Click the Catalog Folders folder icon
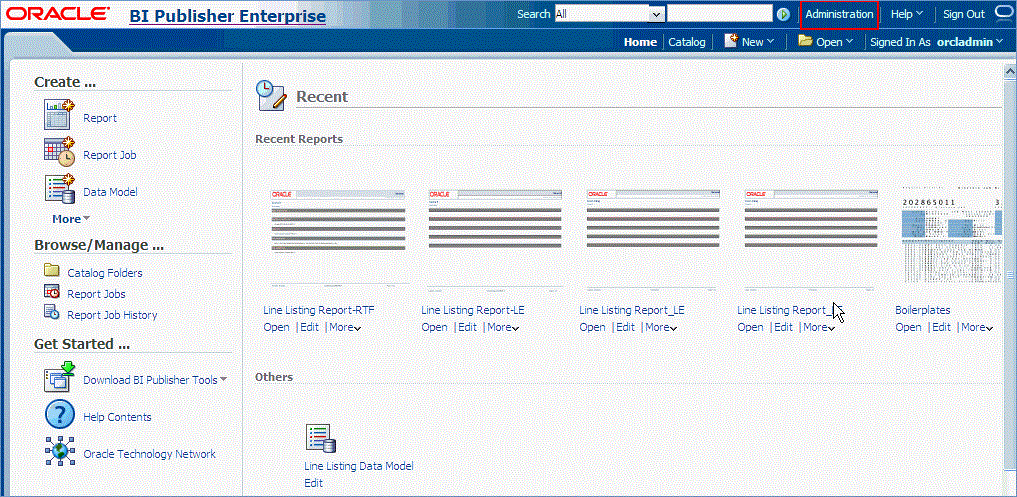Image resolution: width=1017 pixels, height=497 pixels. coord(51,271)
